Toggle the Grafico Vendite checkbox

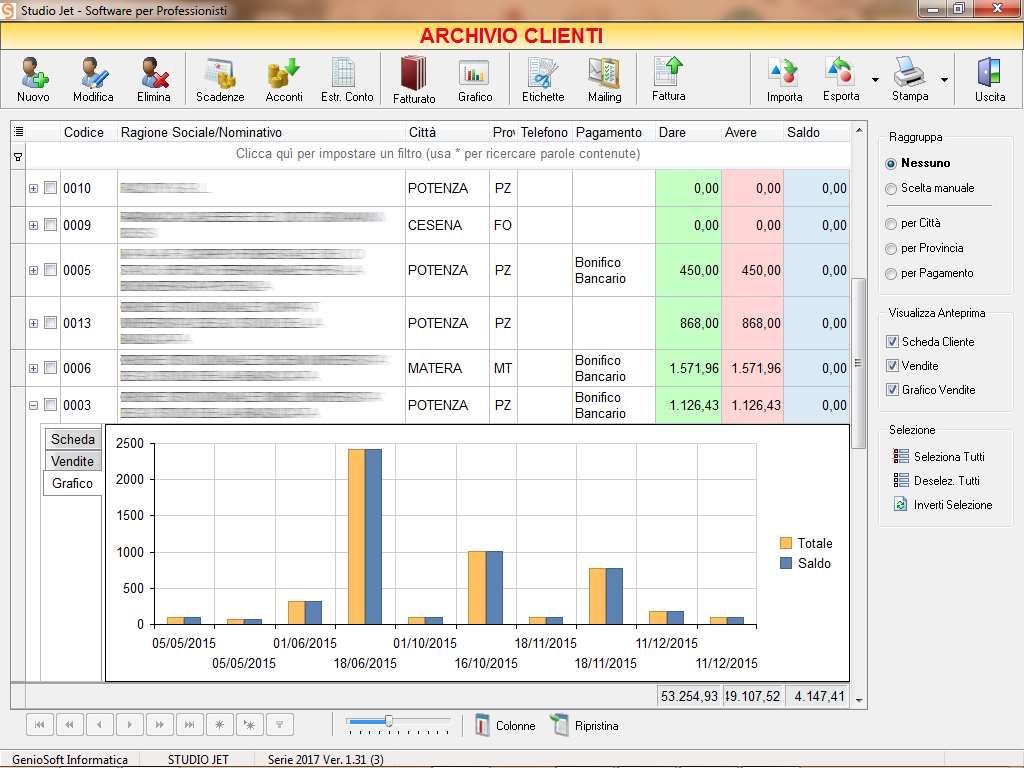(892, 390)
